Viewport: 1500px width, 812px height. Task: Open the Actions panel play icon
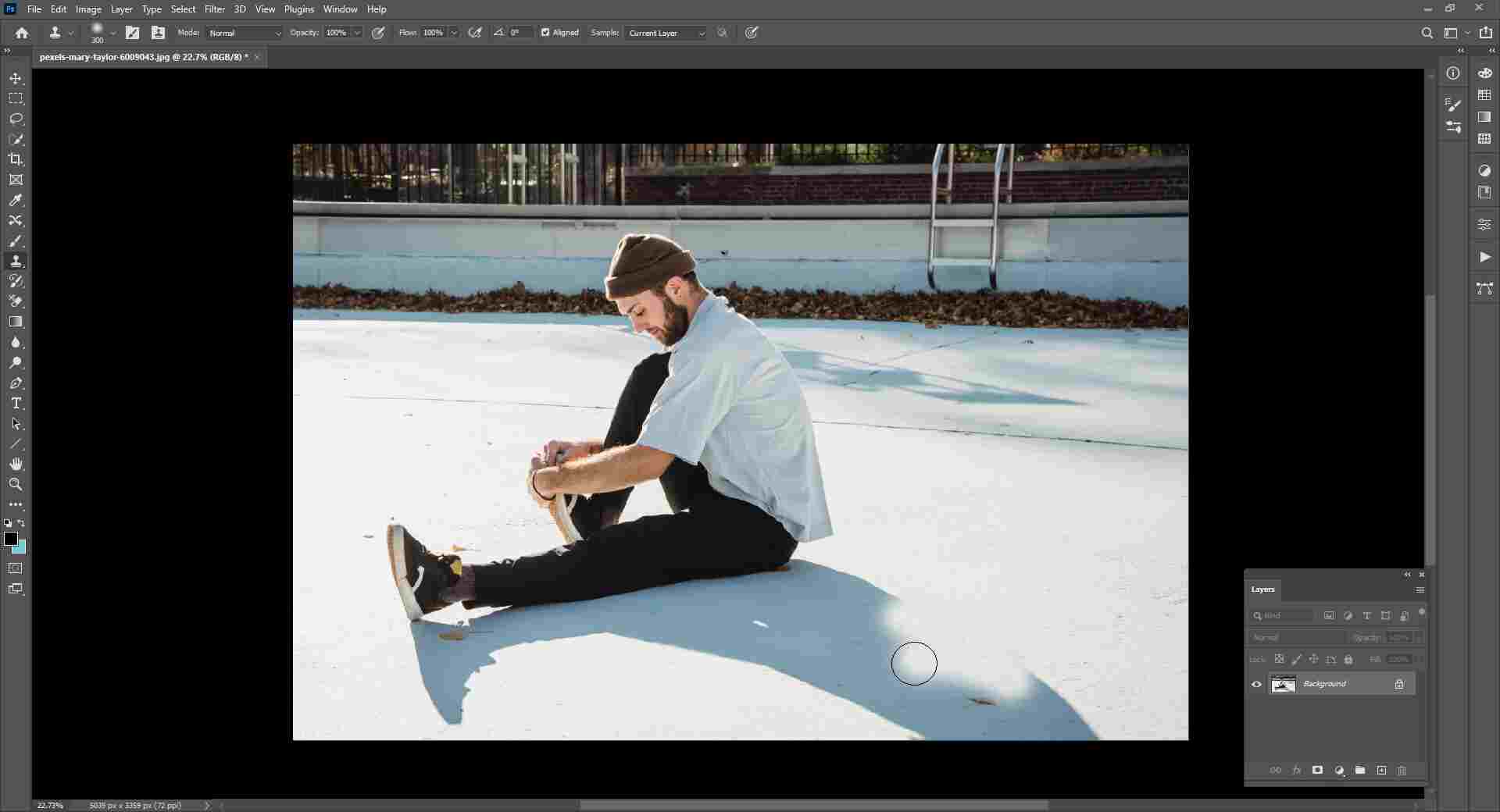click(1484, 257)
